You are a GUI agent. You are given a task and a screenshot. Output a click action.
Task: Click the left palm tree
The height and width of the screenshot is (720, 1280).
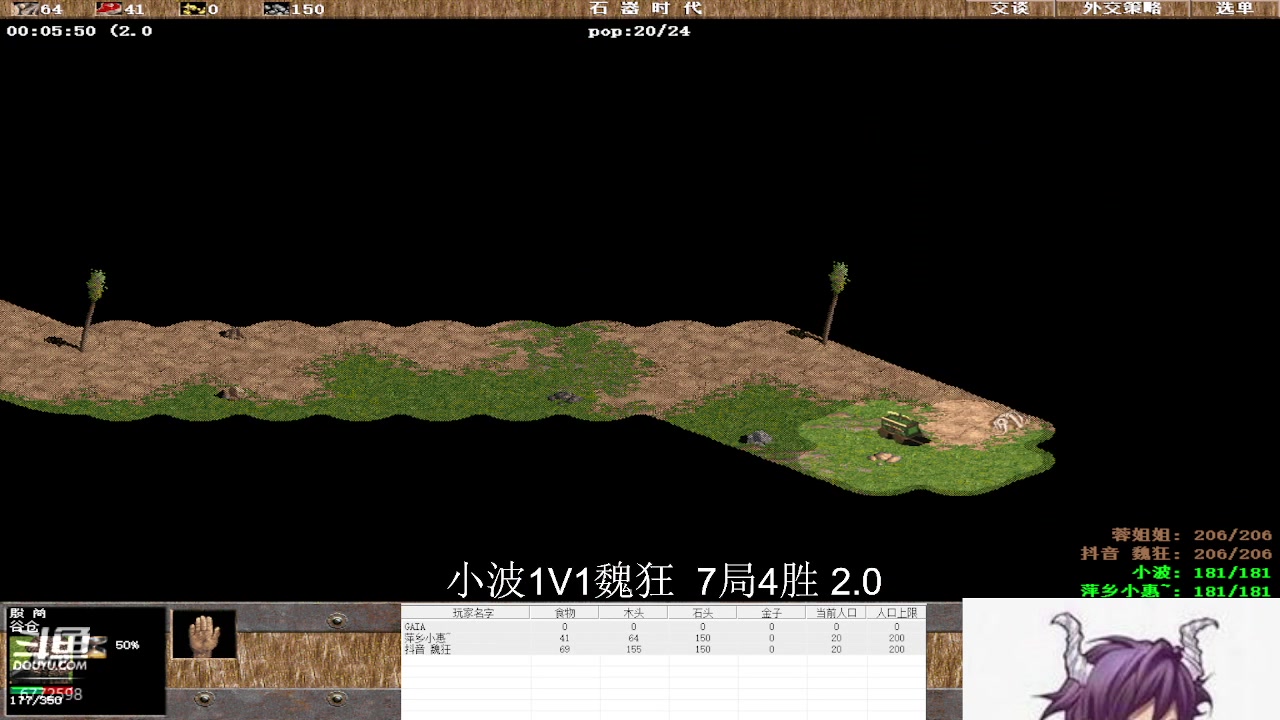tap(90, 310)
